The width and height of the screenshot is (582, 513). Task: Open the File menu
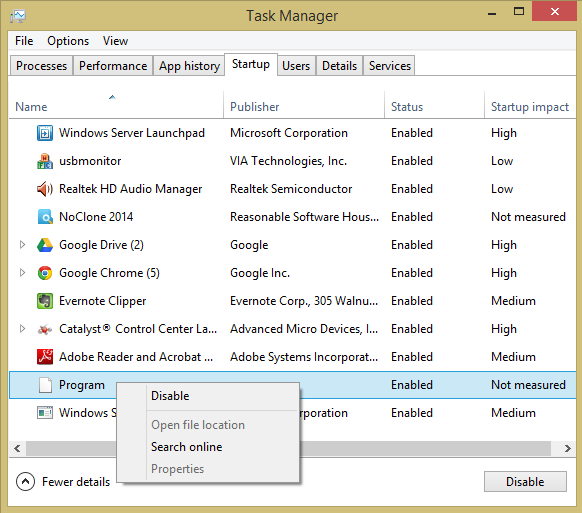(x=24, y=41)
